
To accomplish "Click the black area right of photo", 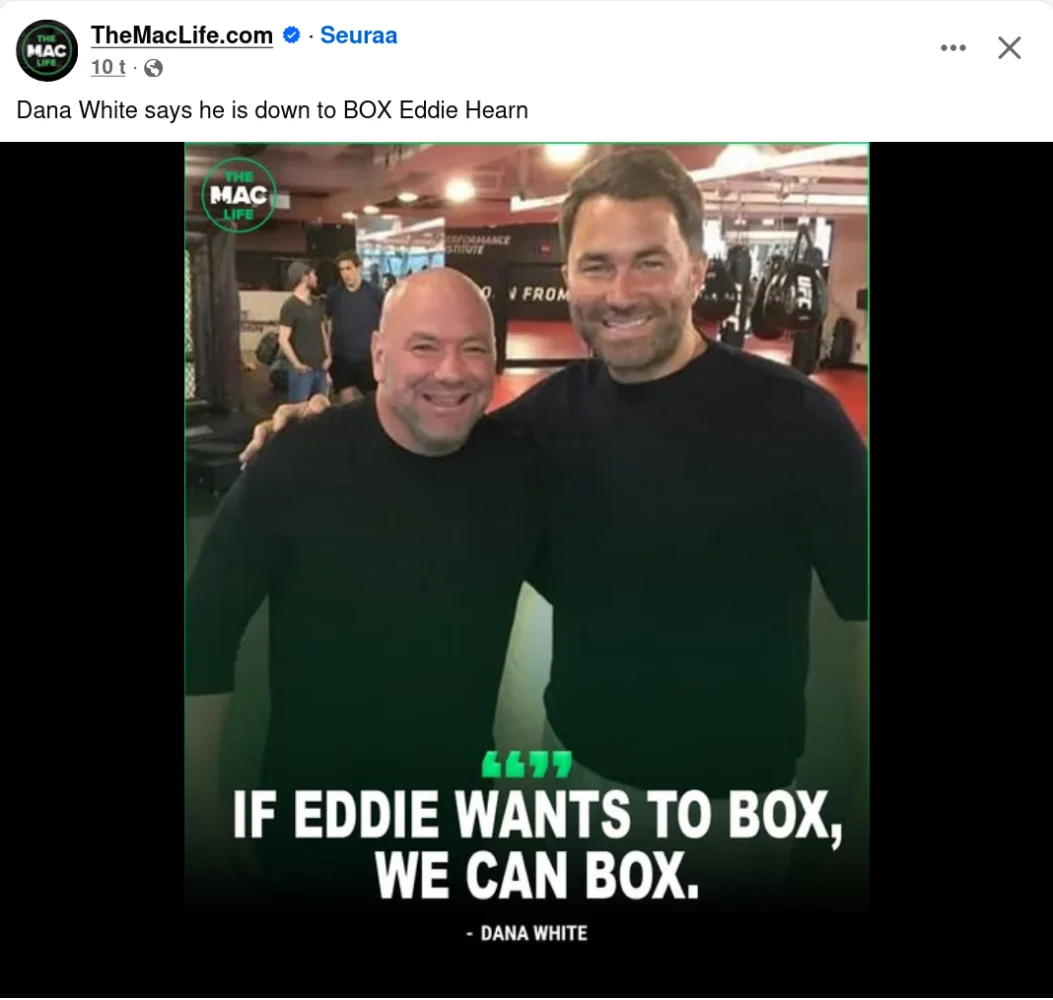I will (x=961, y=570).
